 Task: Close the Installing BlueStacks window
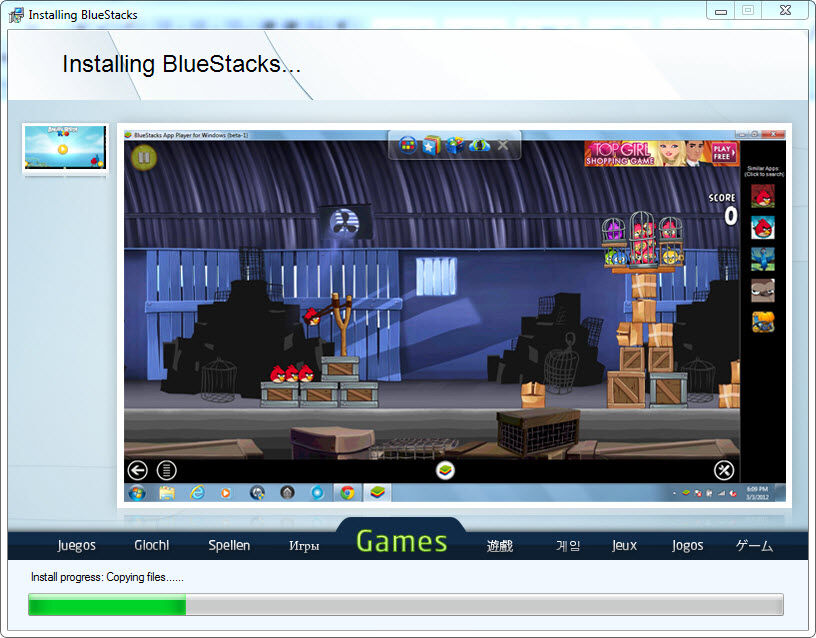point(785,11)
